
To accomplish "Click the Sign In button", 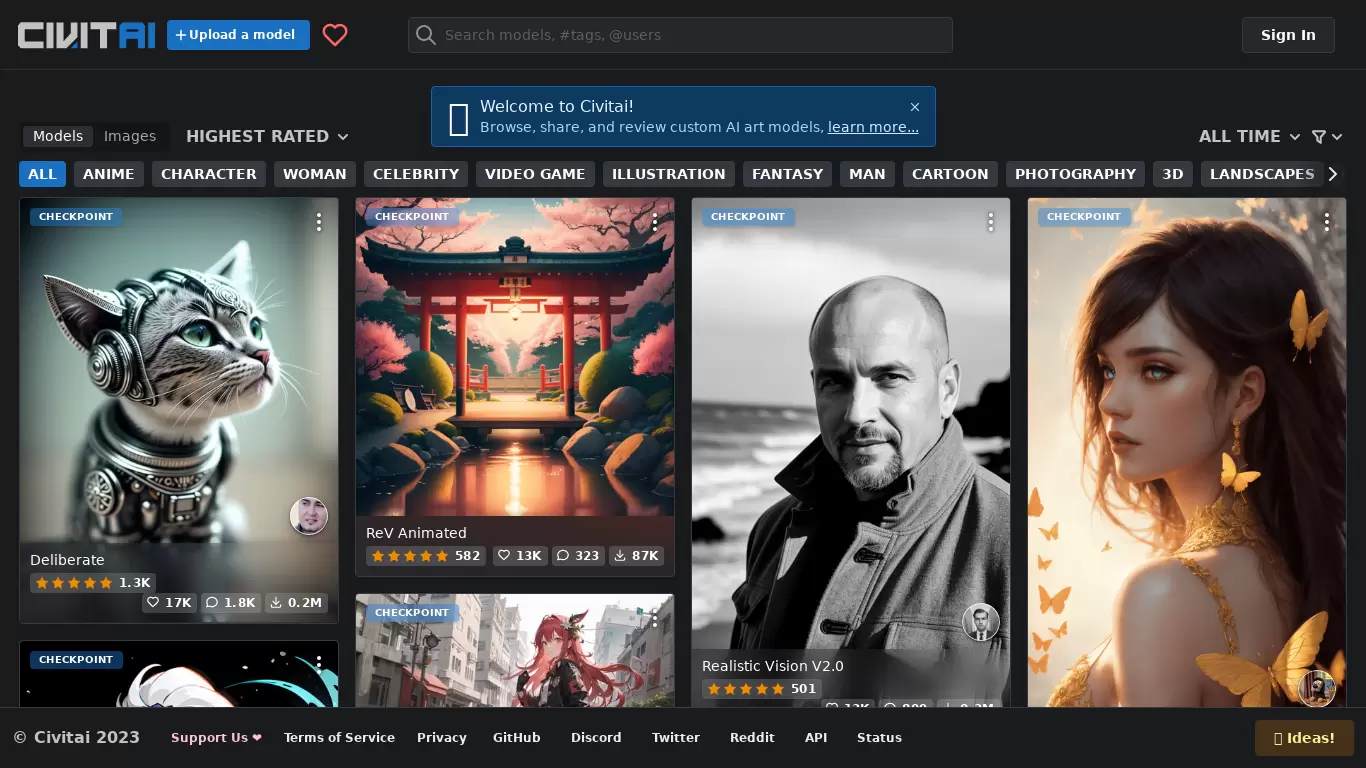I will point(1288,35).
